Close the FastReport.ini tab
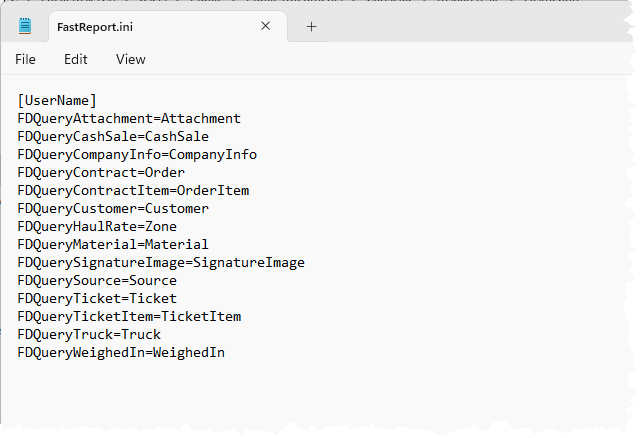640x438 pixels. [265, 26]
